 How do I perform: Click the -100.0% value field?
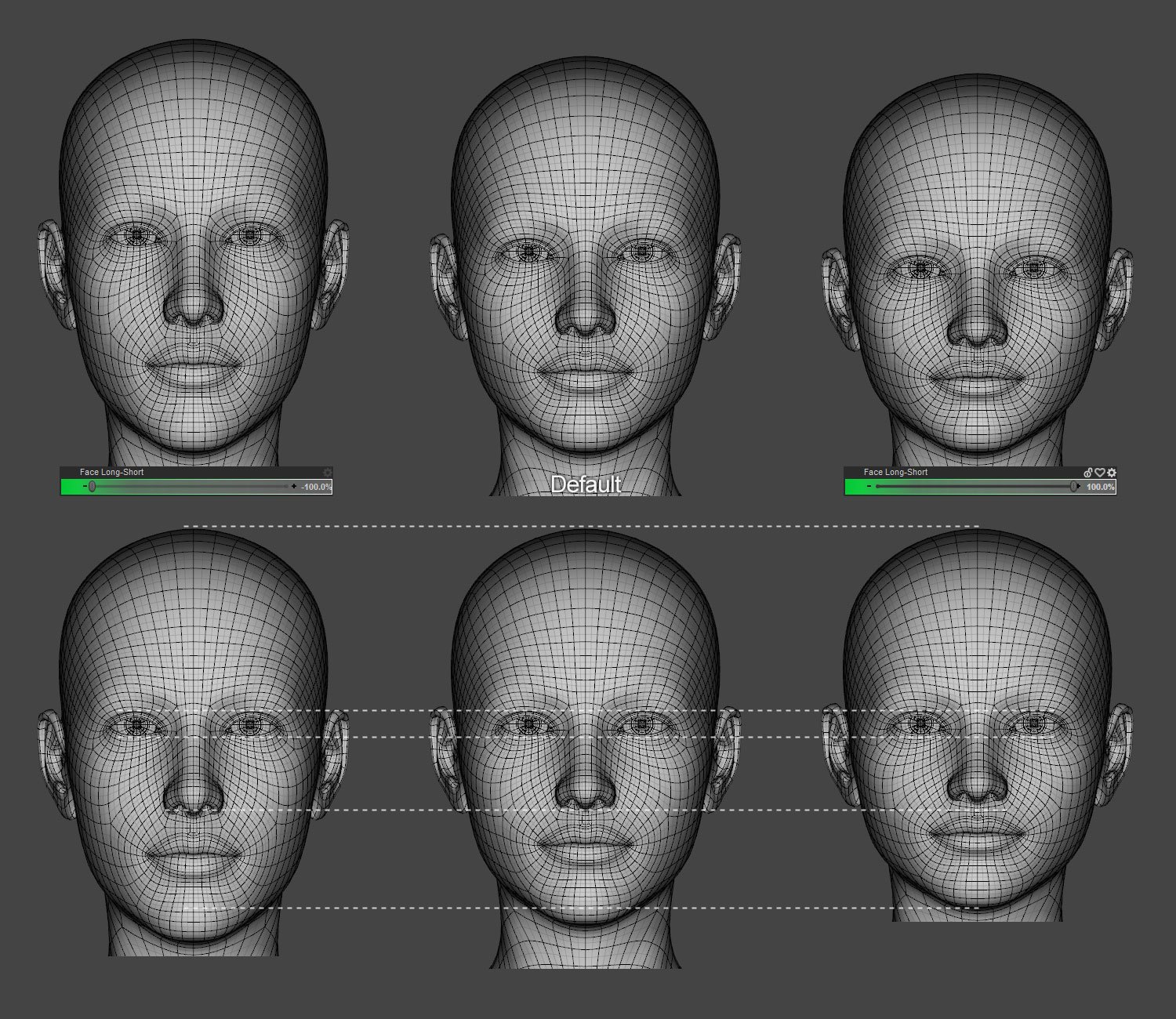(316, 487)
